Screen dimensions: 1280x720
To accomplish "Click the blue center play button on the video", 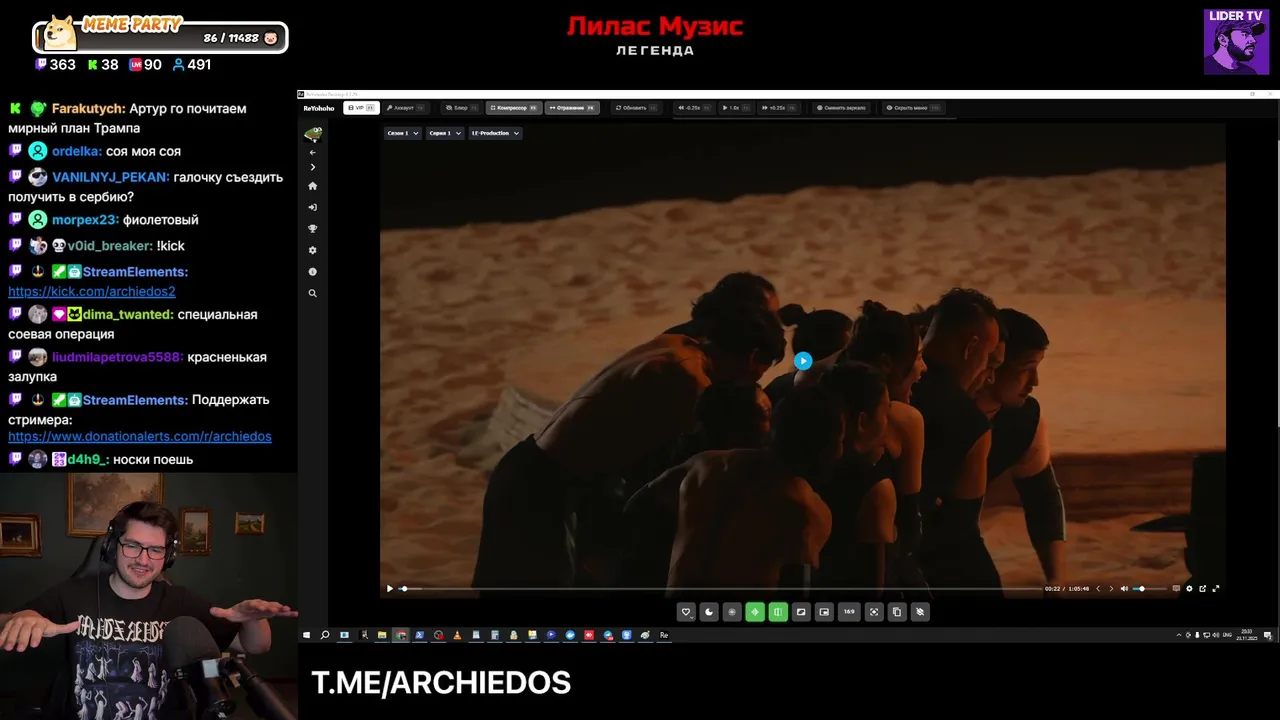I will [x=803, y=361].
